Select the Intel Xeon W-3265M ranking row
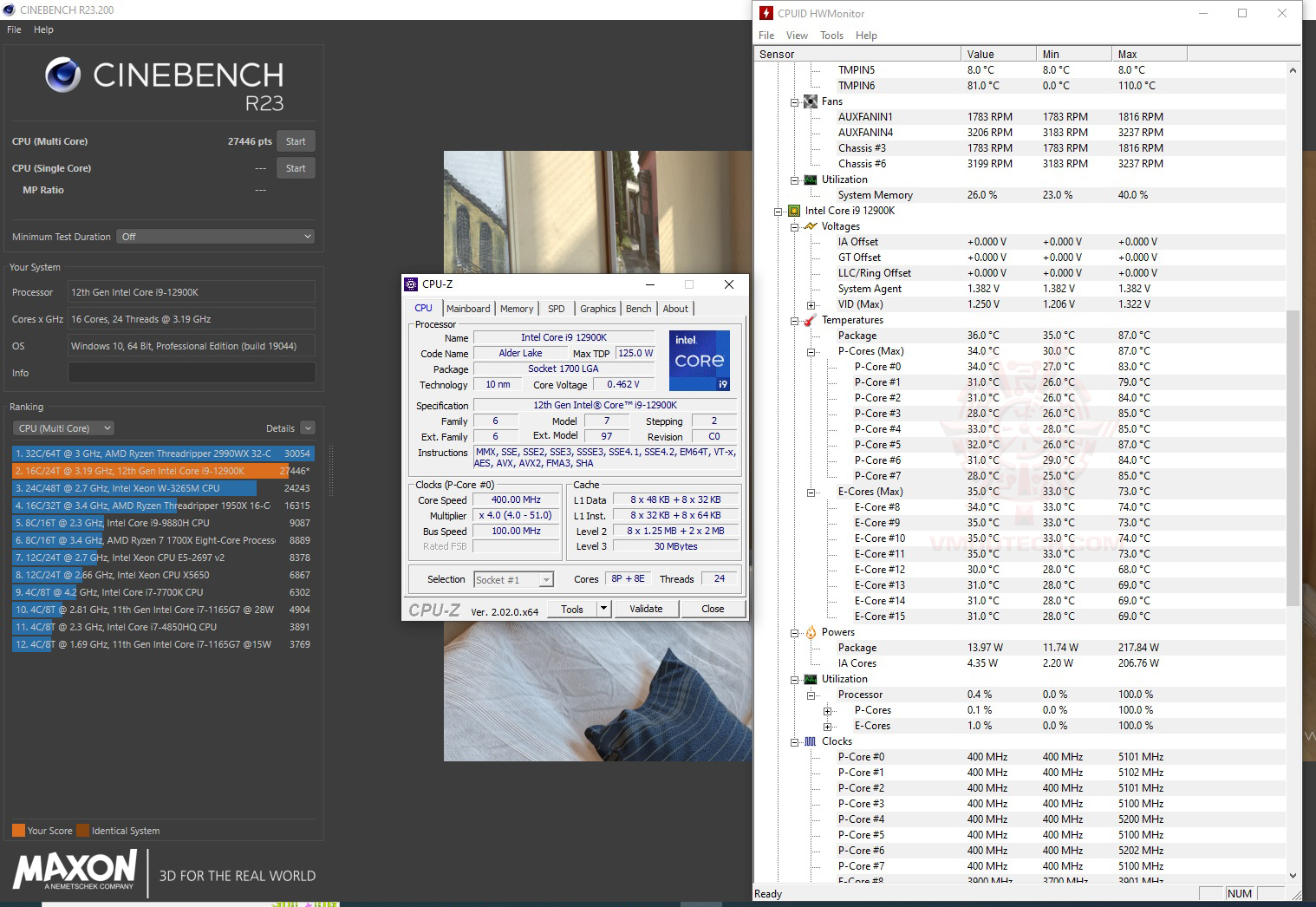The image size is (1316, 907). pyautogui.click(x=162, y=488)
